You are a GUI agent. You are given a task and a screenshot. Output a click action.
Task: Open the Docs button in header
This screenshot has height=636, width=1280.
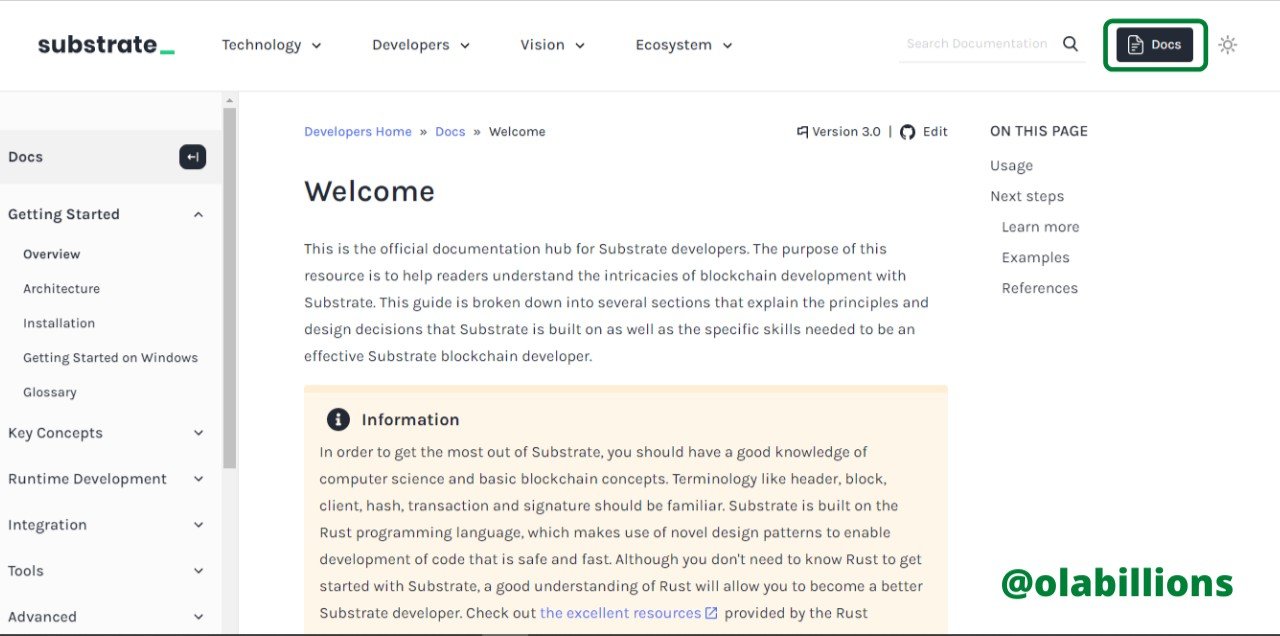click(x=1155, y=45)
